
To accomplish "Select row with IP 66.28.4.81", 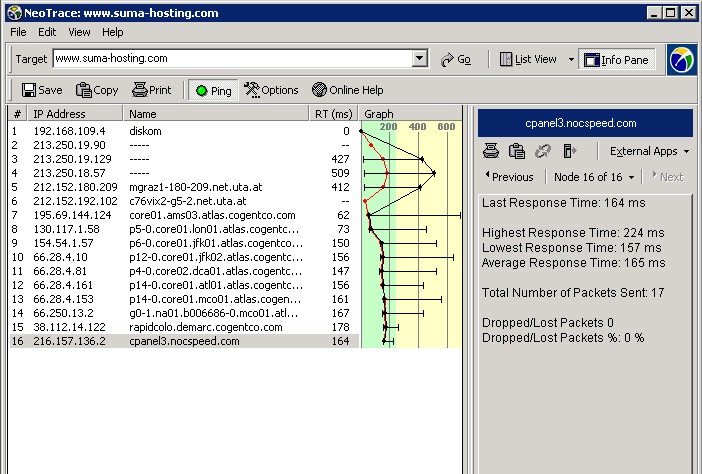I will 184,271.
